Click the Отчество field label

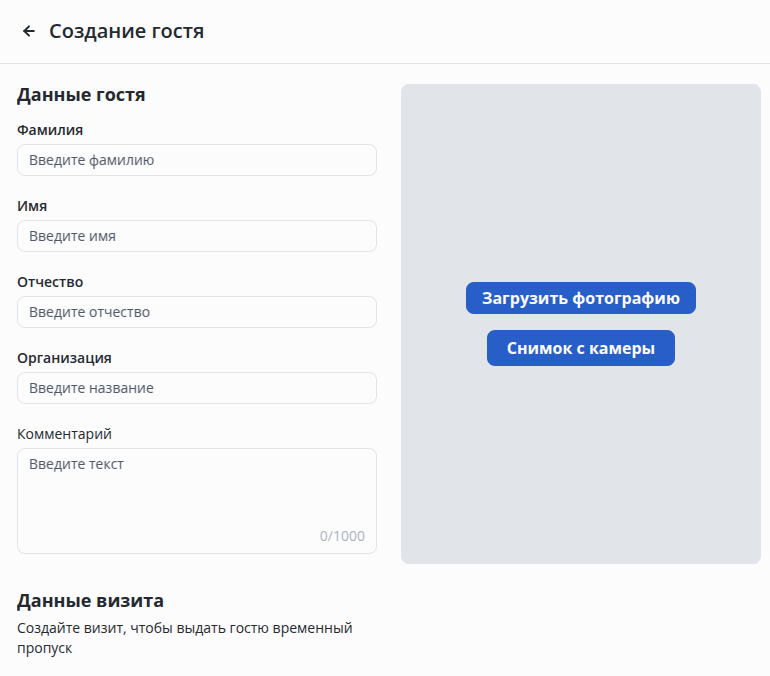click(50, 282)
